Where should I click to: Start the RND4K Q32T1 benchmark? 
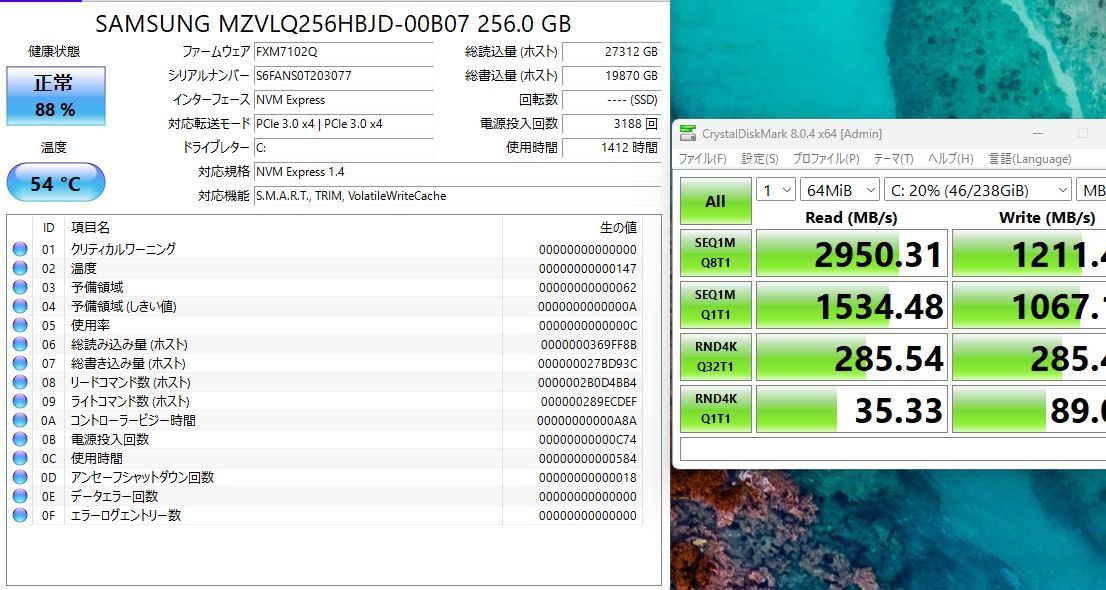pyautogui.click(x=715, y=358)
